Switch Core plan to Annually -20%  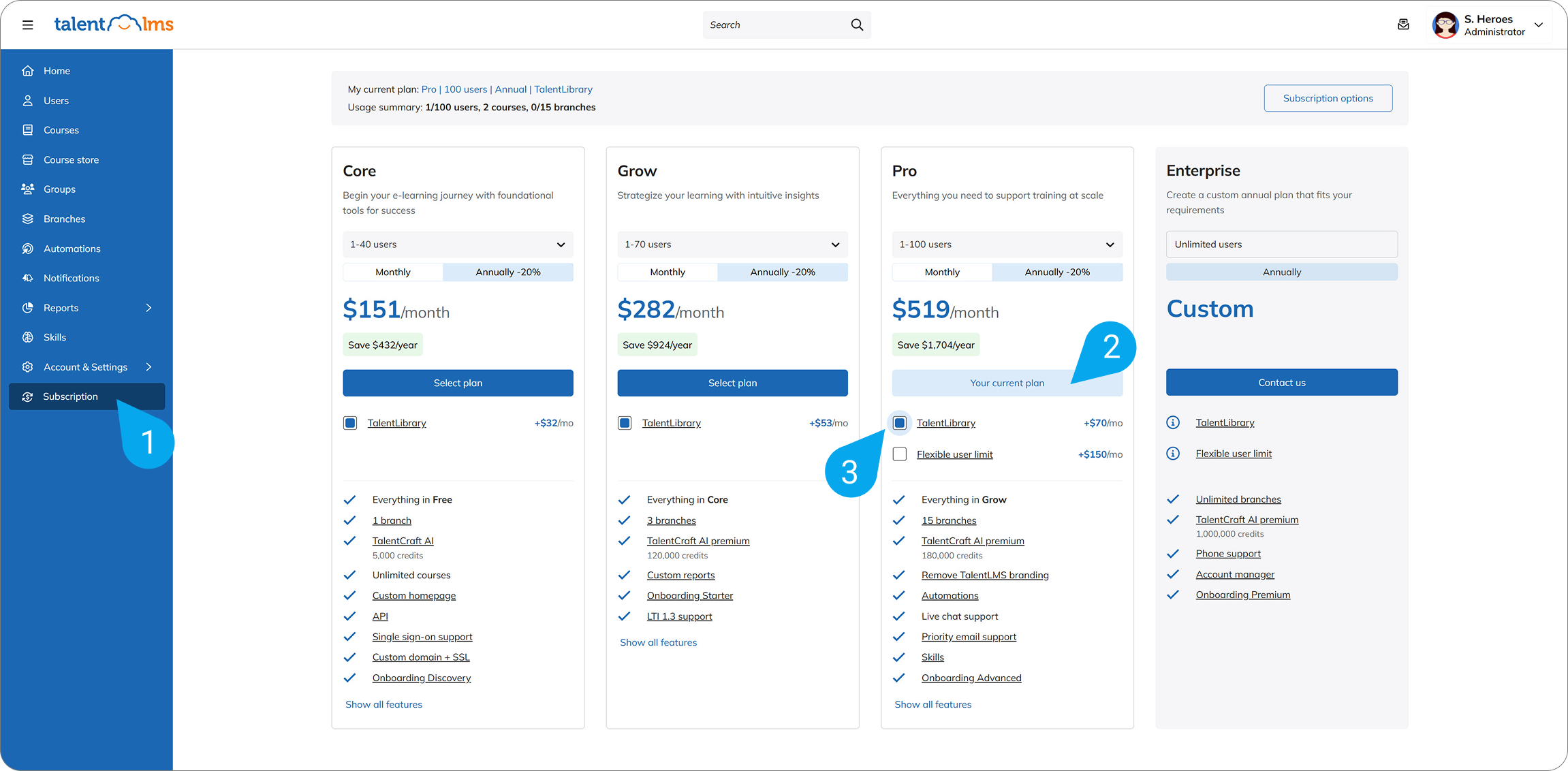tap(508, 272)
